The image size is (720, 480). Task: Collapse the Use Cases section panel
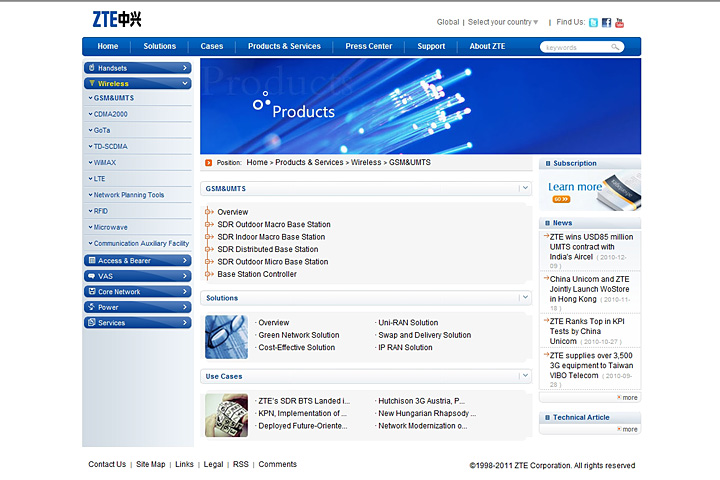pyautogui.click(x=524, y=376)
